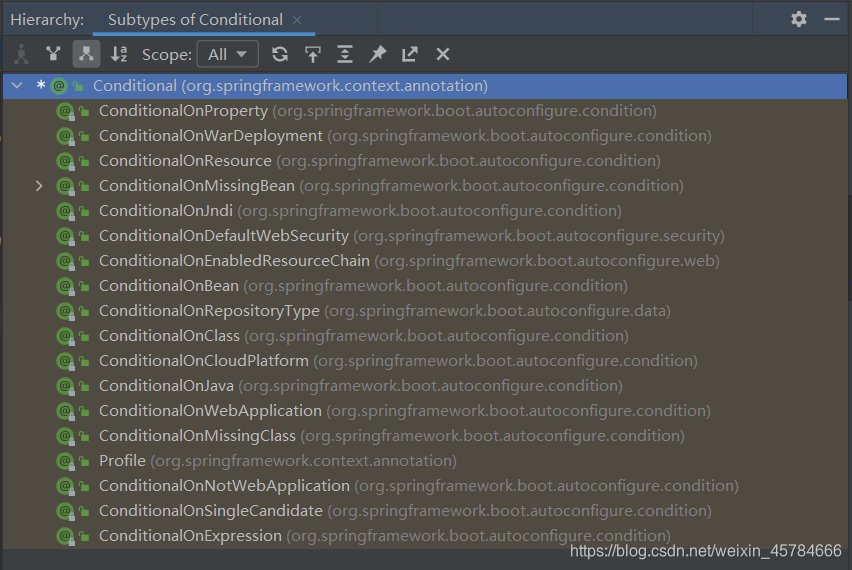
Task: Select ConditionalOnWarDeployment entry
Action: 425,136
